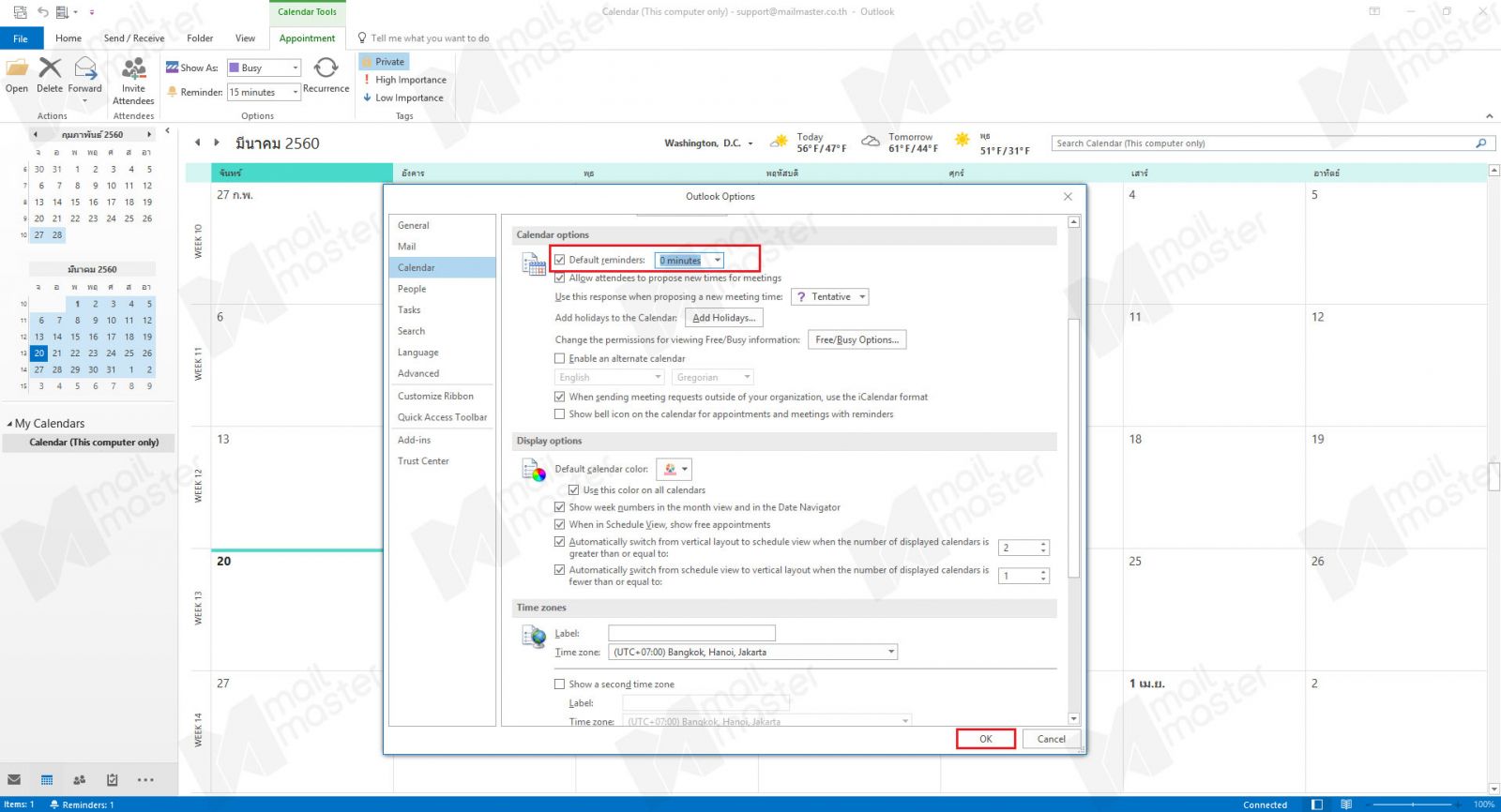Toggle show free appointments in Schedule View

560,524
